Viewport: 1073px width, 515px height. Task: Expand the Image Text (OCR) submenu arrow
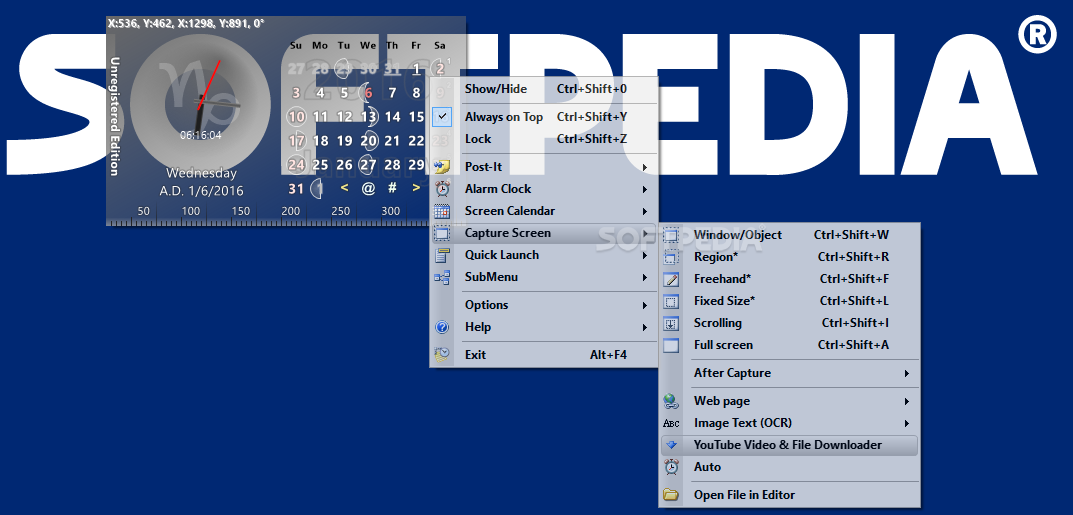907,423
